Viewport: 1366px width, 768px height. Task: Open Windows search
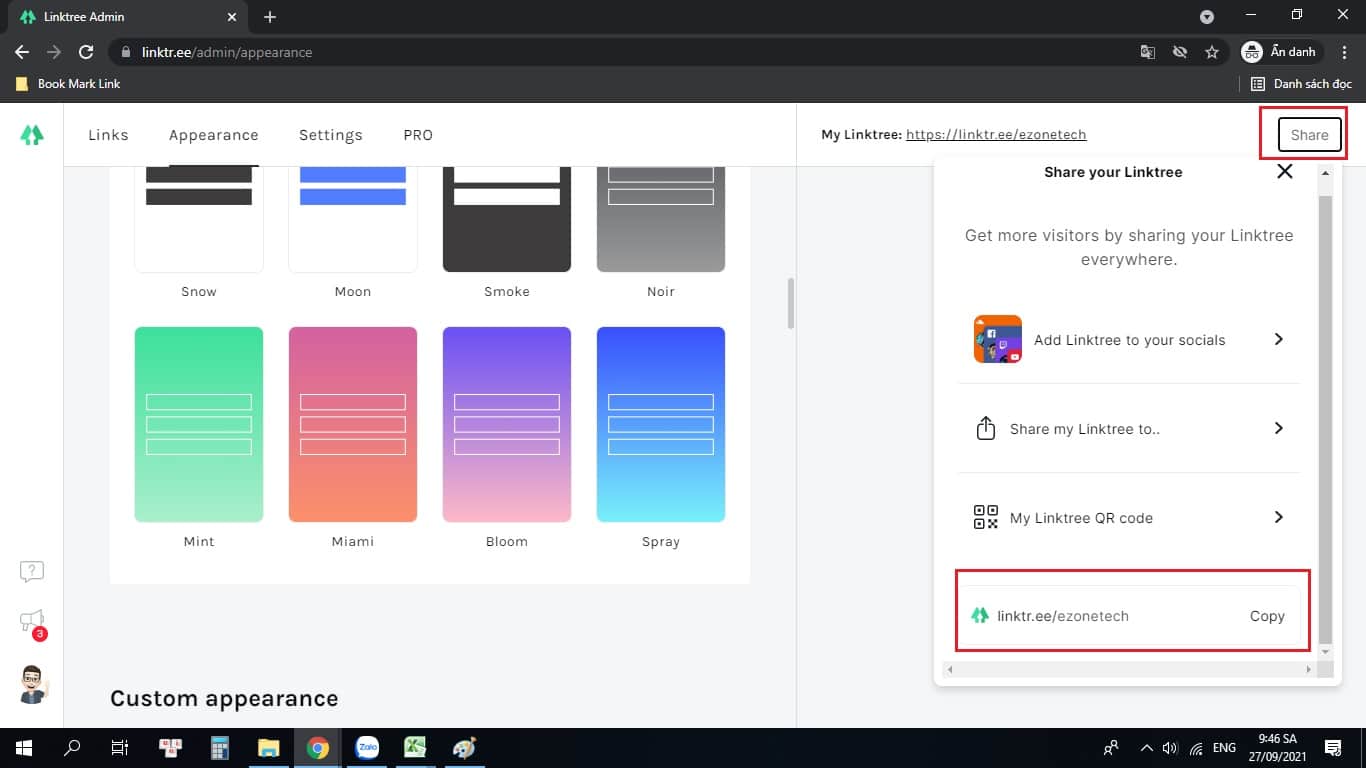click(x=72, y=748)
